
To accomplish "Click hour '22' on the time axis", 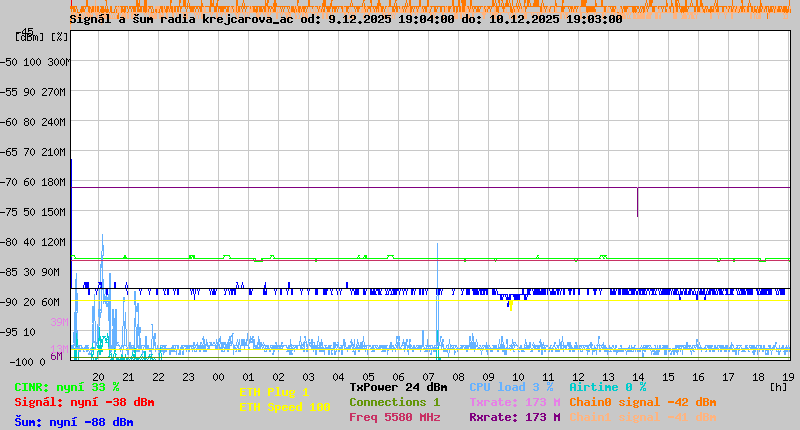I will pyautogui.click(x=159, y=377).
